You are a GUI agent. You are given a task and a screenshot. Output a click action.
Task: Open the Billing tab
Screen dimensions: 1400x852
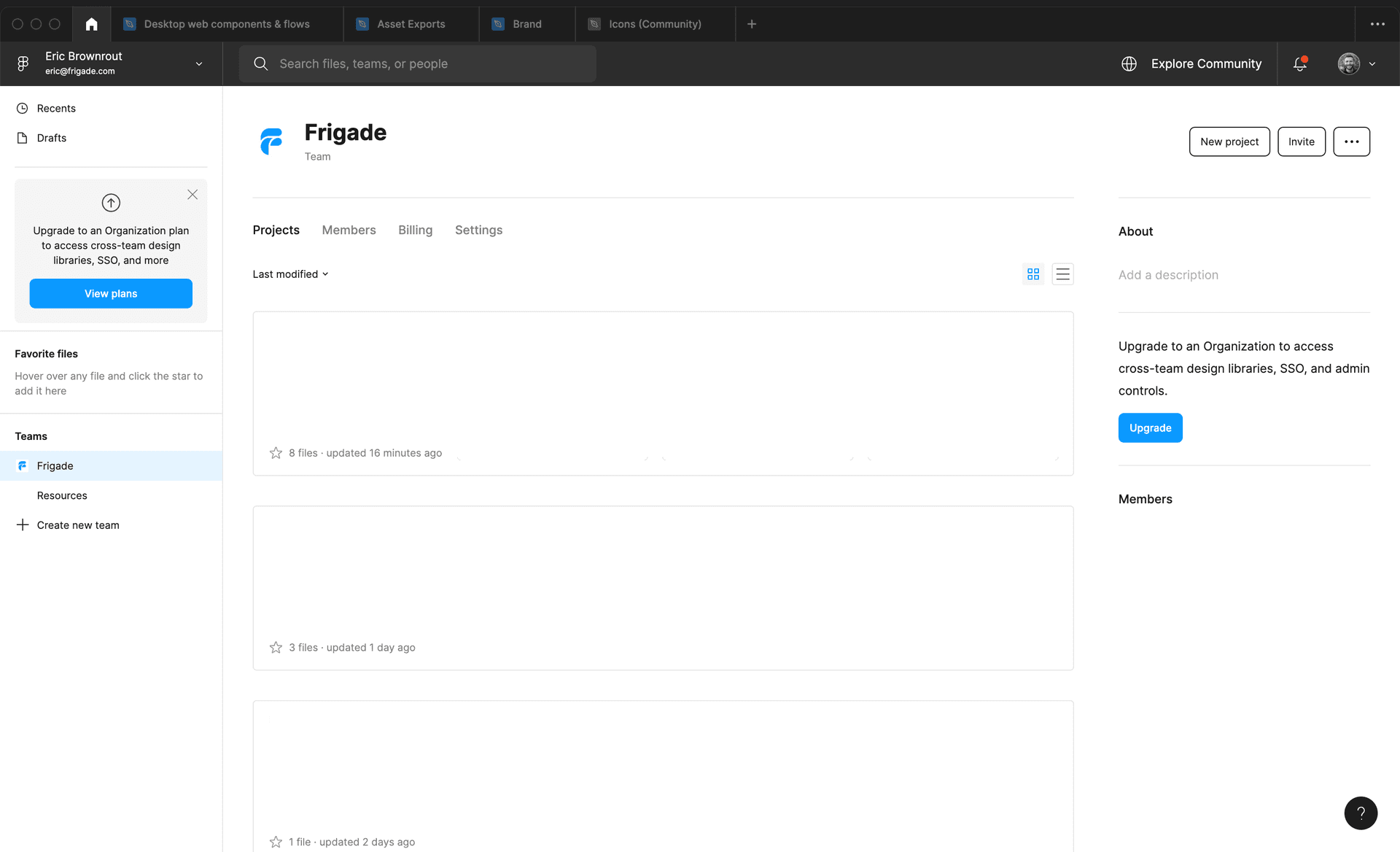pos(415,230)
